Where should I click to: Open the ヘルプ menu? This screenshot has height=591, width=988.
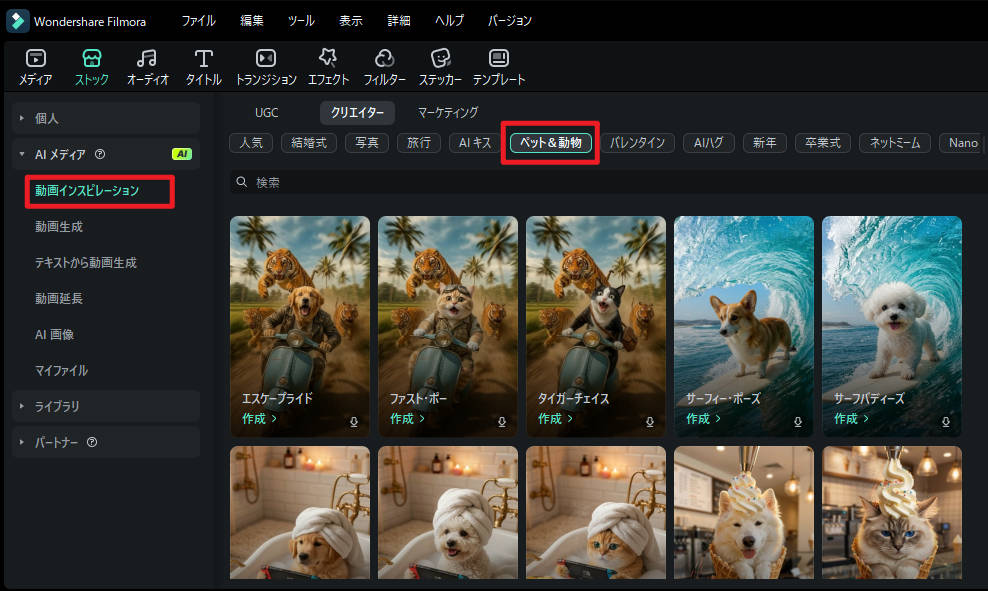click(449, 21)
